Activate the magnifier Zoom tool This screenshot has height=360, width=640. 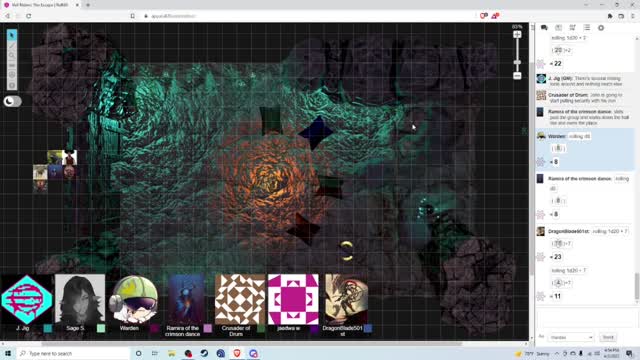pyautogui.click(x=12, y=55)
